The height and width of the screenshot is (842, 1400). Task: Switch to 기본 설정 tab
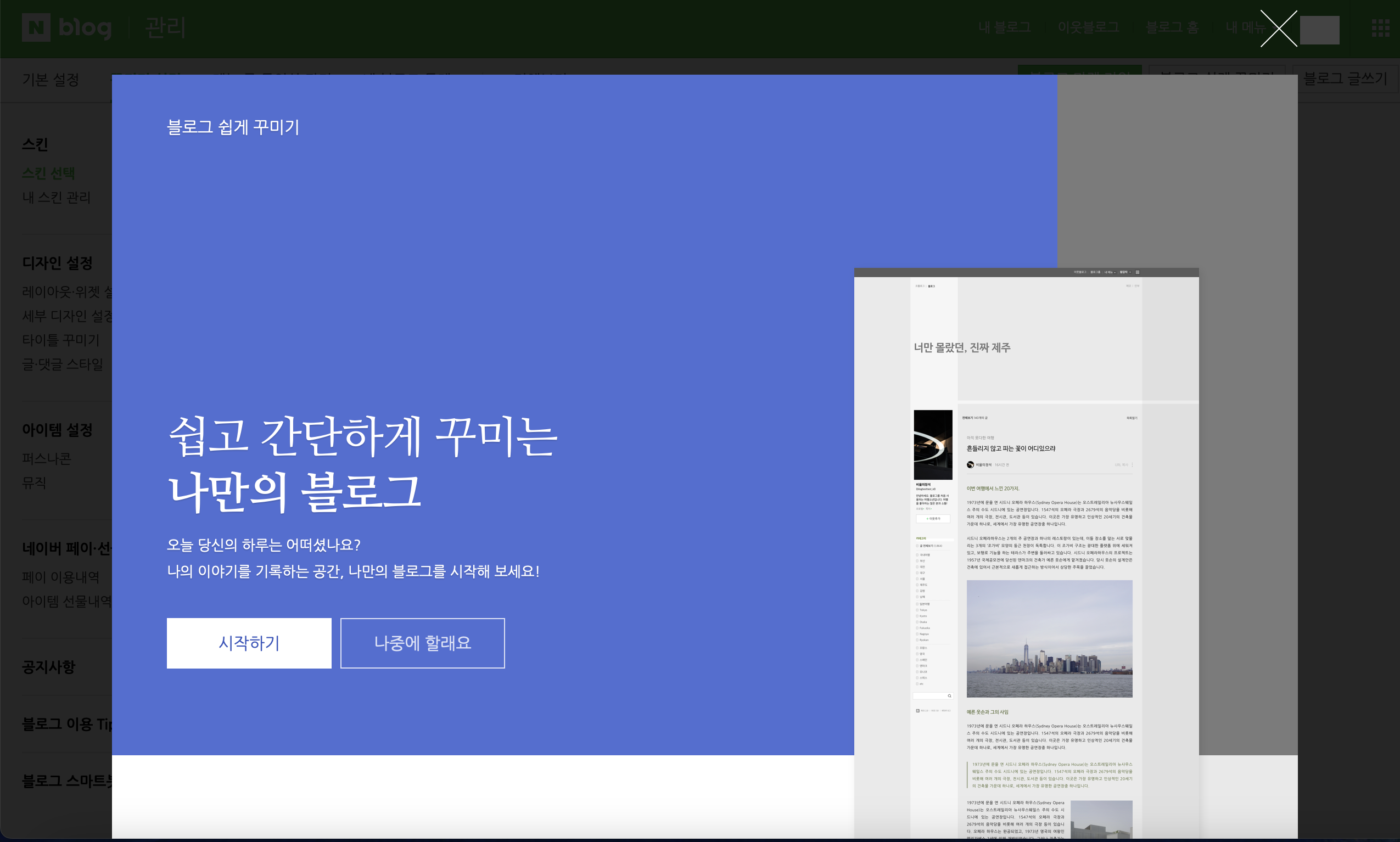pyautogui.click(x=51, y=80)
